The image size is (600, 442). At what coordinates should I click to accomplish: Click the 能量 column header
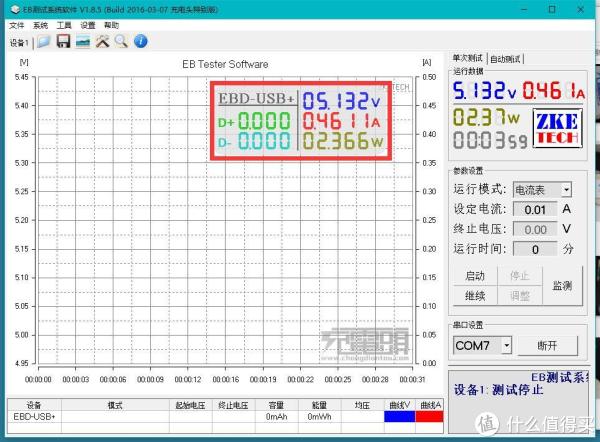(x=320, y=405)
